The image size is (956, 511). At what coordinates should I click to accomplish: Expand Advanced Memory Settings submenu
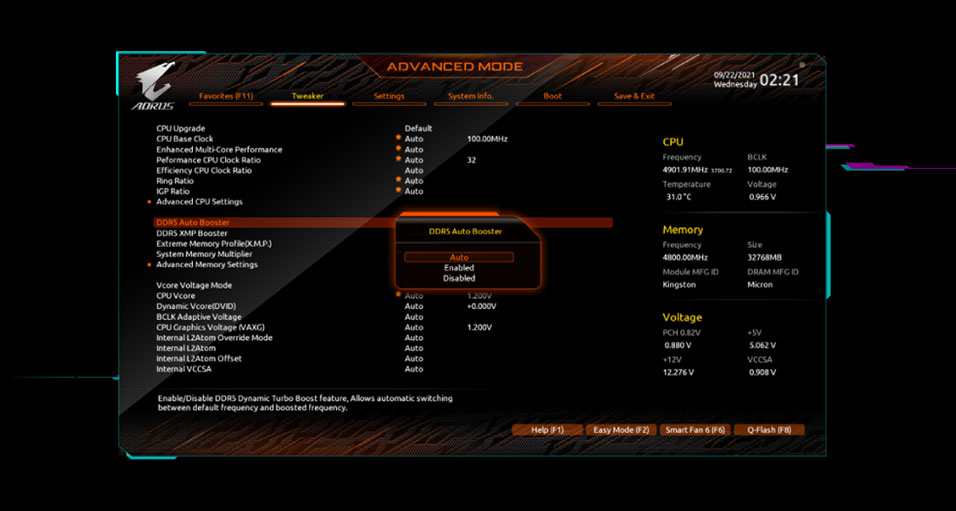tap(206, 265)
